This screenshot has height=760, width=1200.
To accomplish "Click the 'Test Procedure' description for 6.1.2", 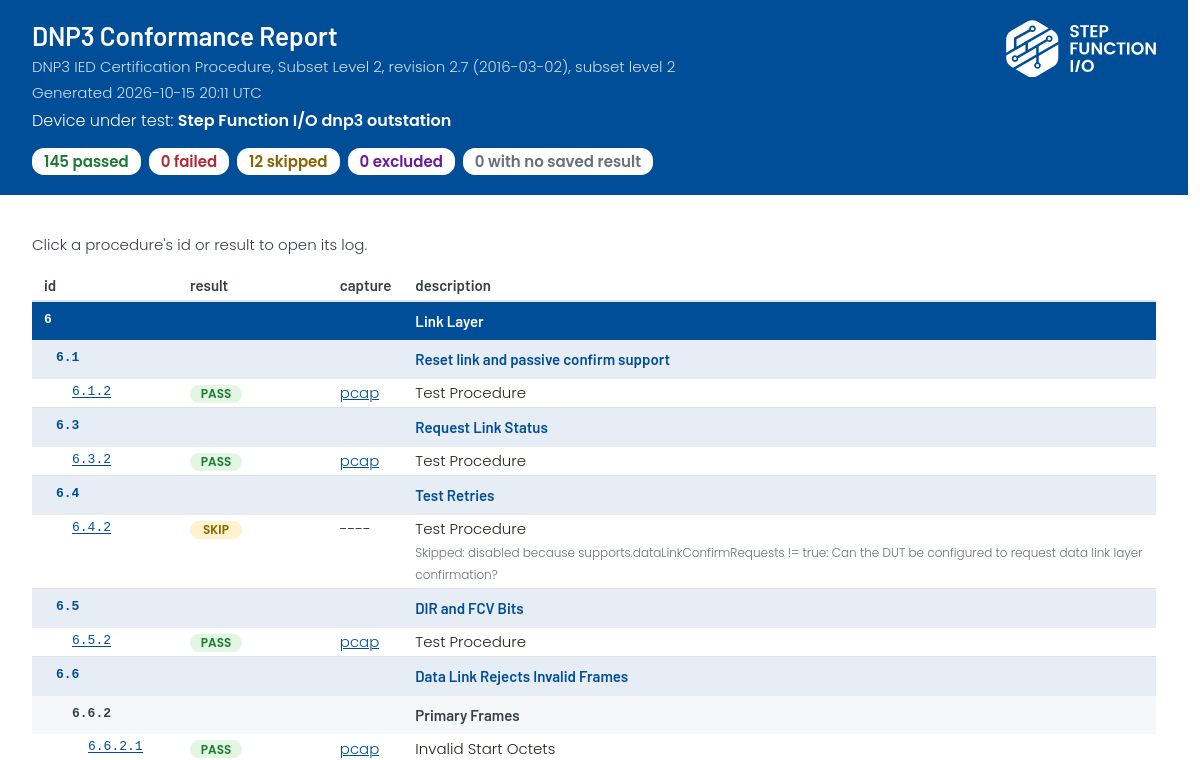I will pos(470,393).
